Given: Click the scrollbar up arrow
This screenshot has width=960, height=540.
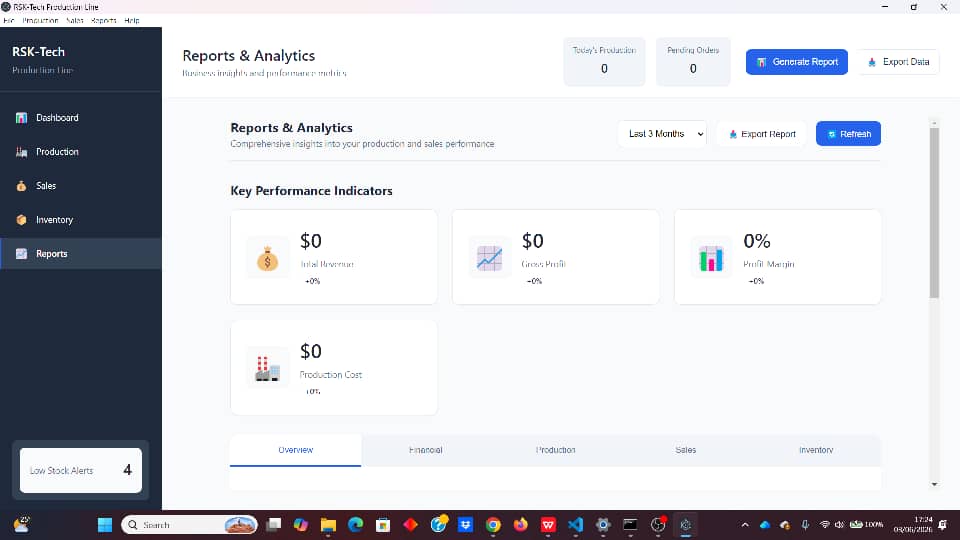Looking at the screenshot, I should (x=934, y=123).
